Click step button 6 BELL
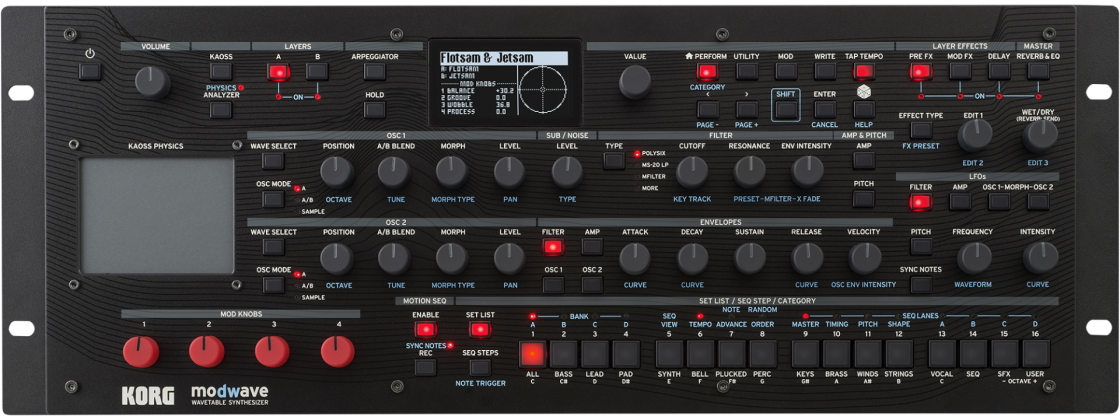The image size is (1120, 420). click(701, 354)
